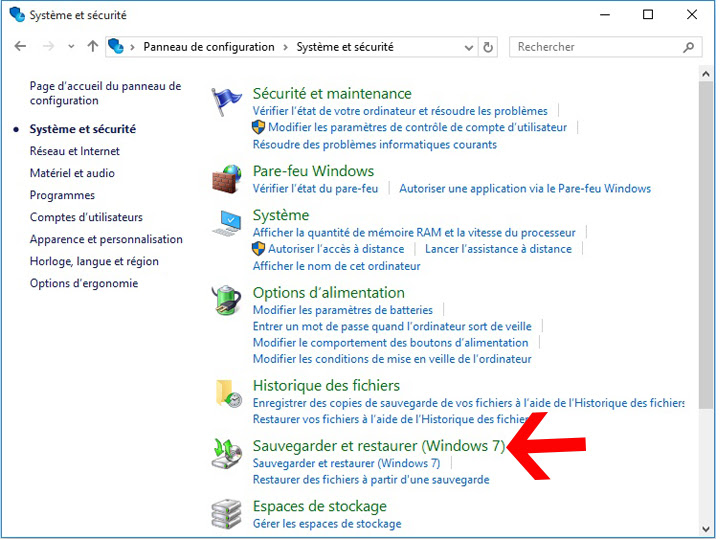Open Page d'accueil du panneau de configuration
The height and width of the screenshot is (540, 720).
[105, 93]
